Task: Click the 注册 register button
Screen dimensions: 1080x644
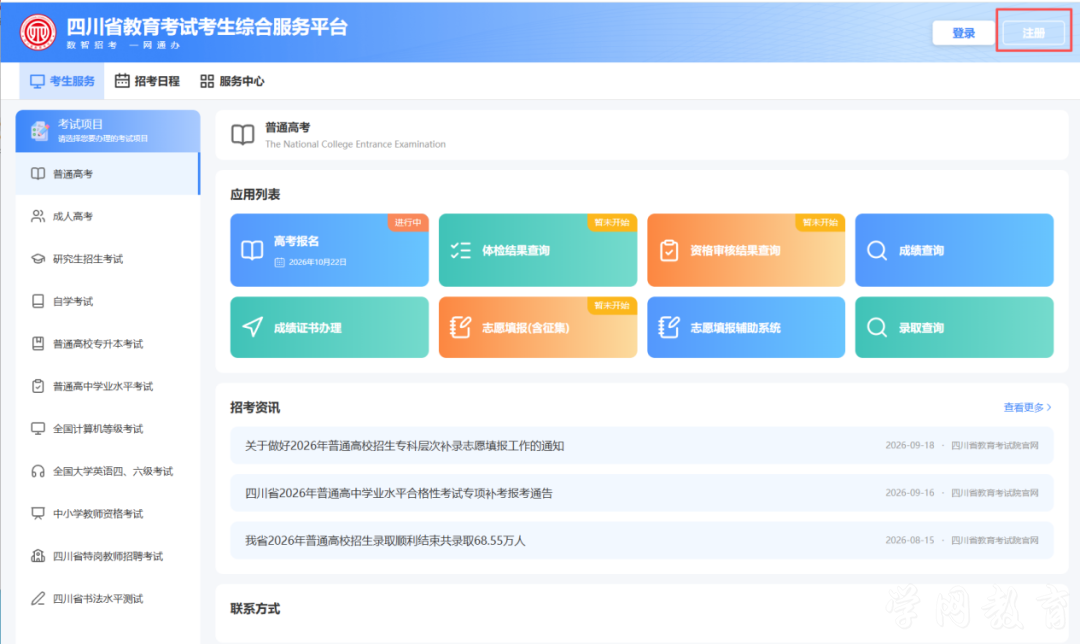Action: pyautogui.click(x=1033, y=33)
